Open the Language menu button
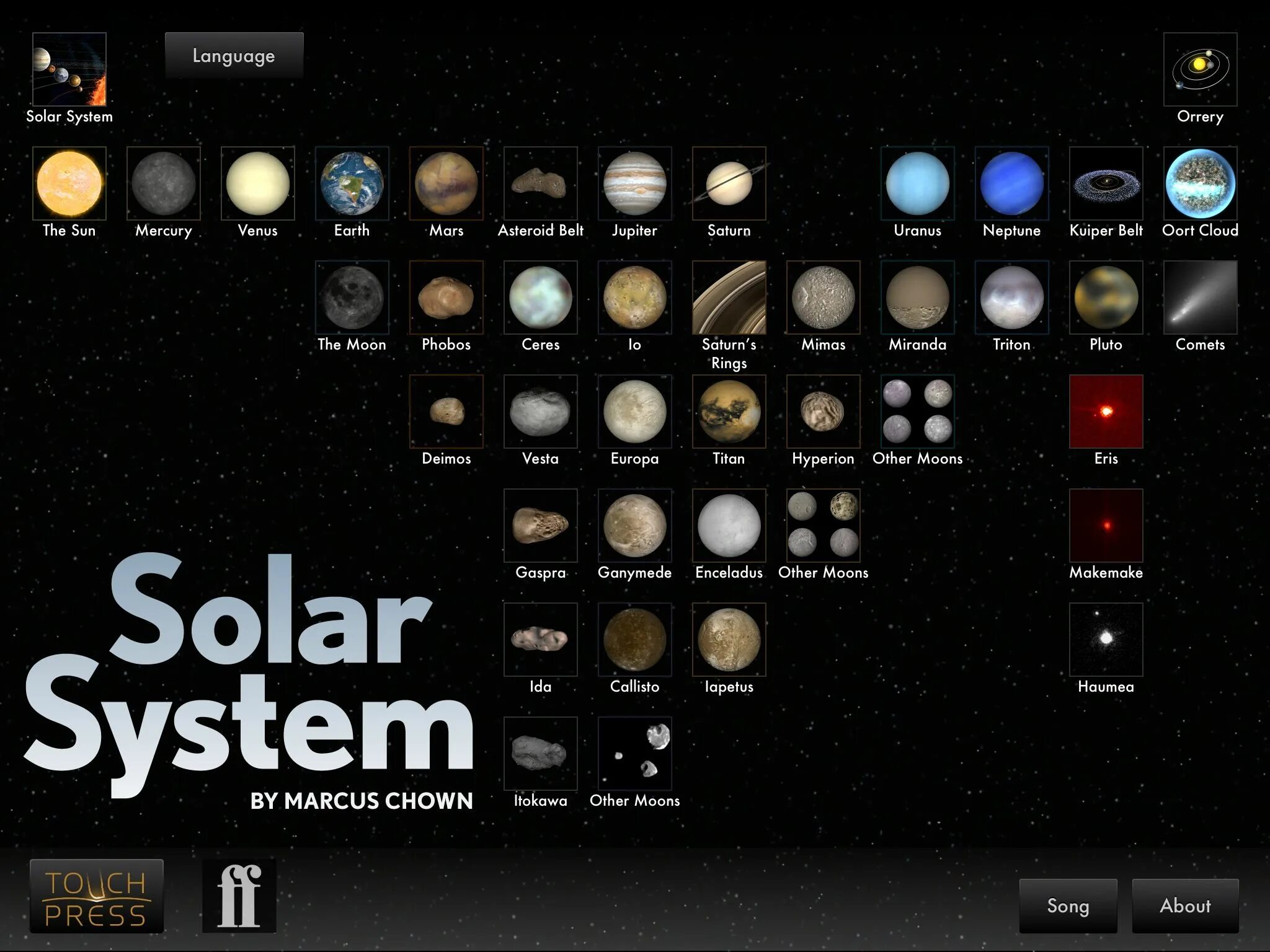The height and width of the screenshot is (952, 1270). (234, 56)
